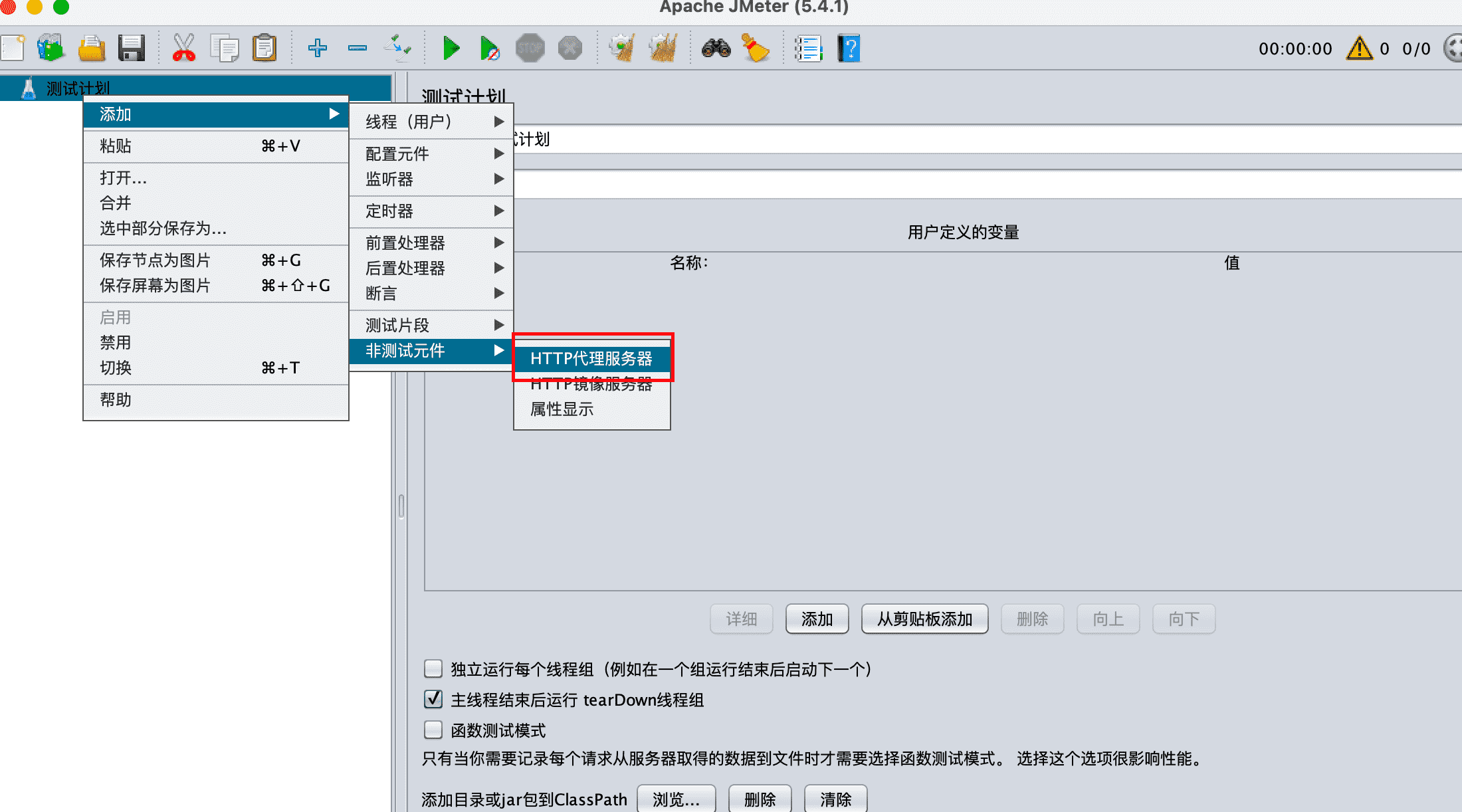Click the Copy toolbar icon
The height and width of the screenshot is (812, 1462).
coord(225,48)
